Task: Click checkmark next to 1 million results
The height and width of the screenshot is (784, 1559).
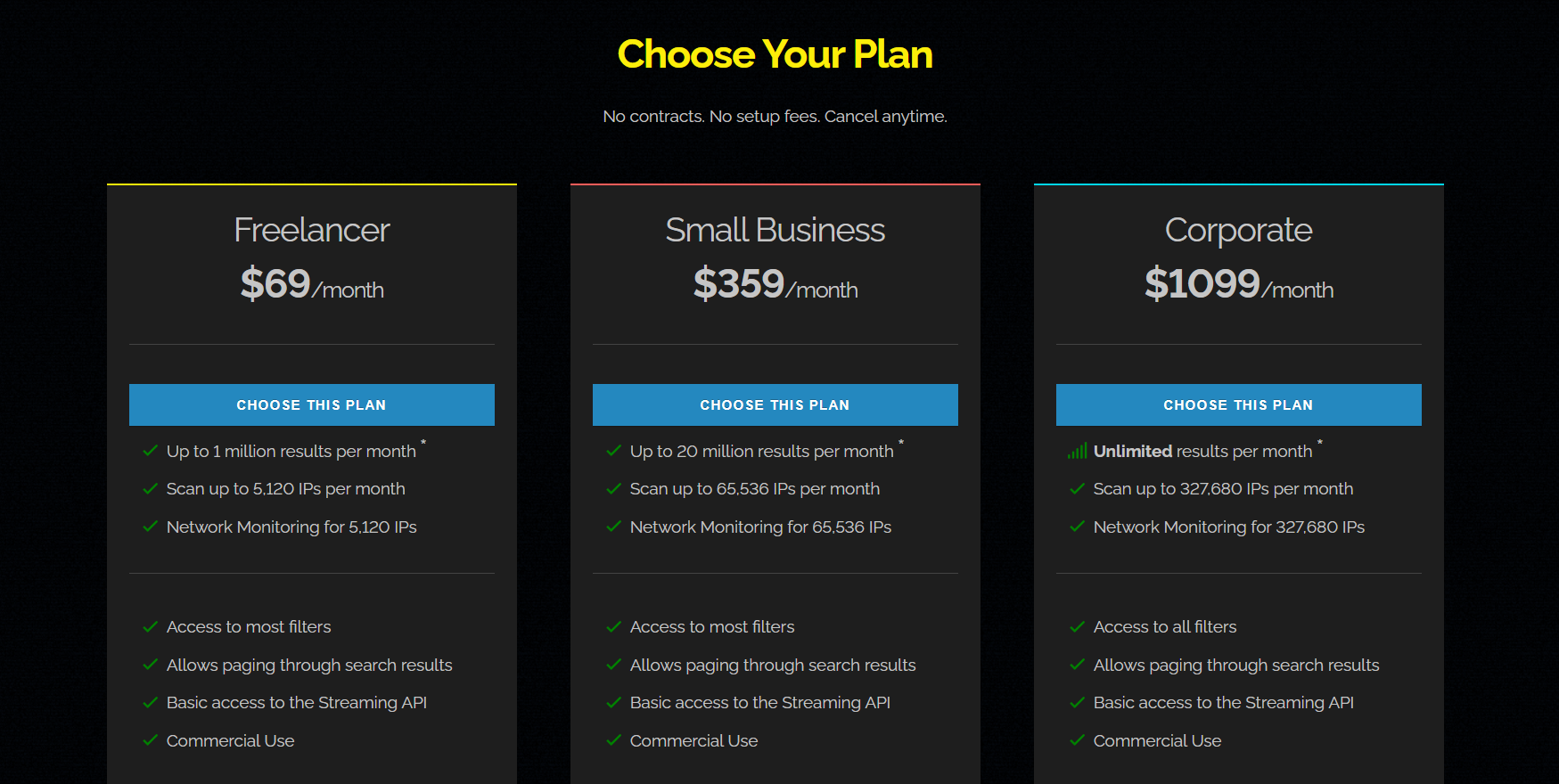Action: click(x=151, y=451)
